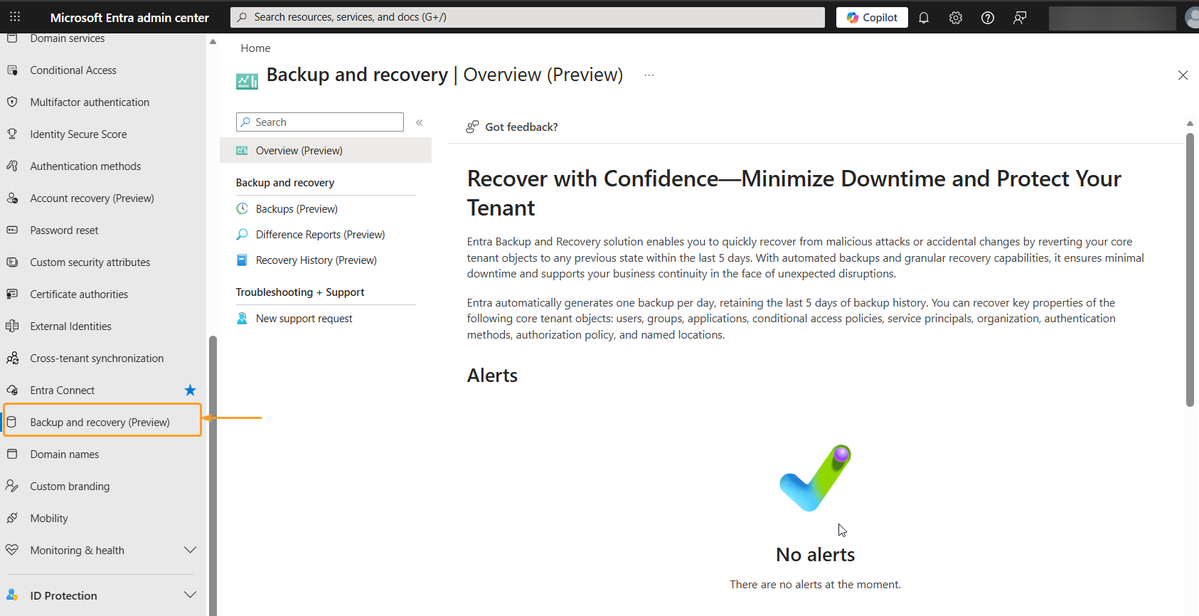
Task: Click the Got feedback? button
Action: click(x=512, y=127)
